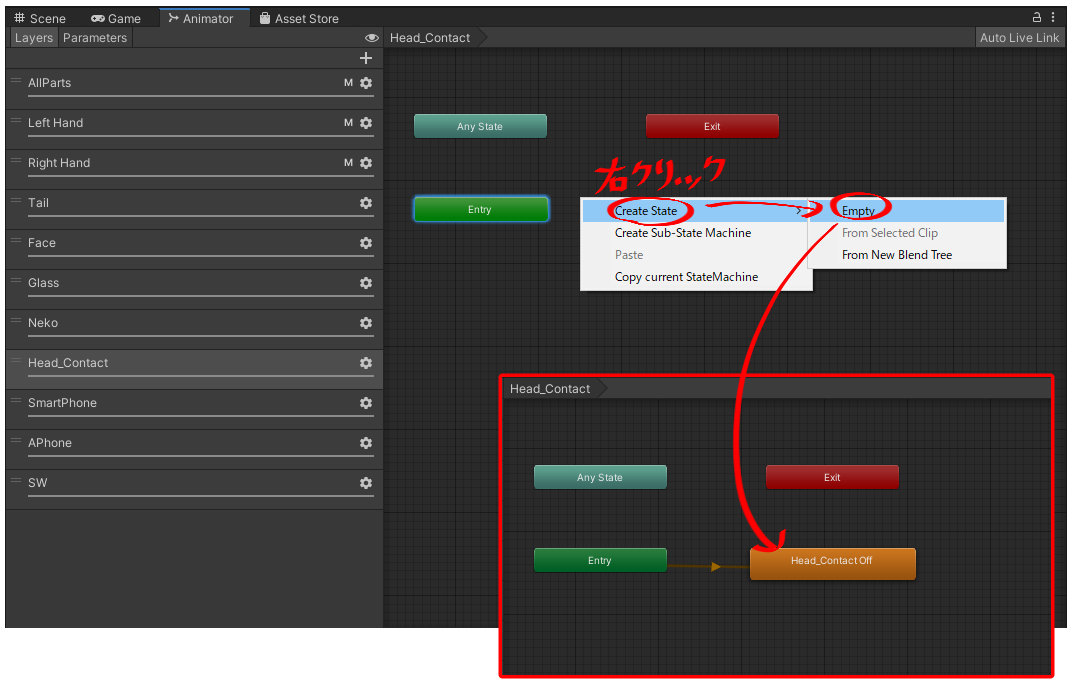
Task: Click the M mask indicator on Left Hand
Action: (348, 123)
